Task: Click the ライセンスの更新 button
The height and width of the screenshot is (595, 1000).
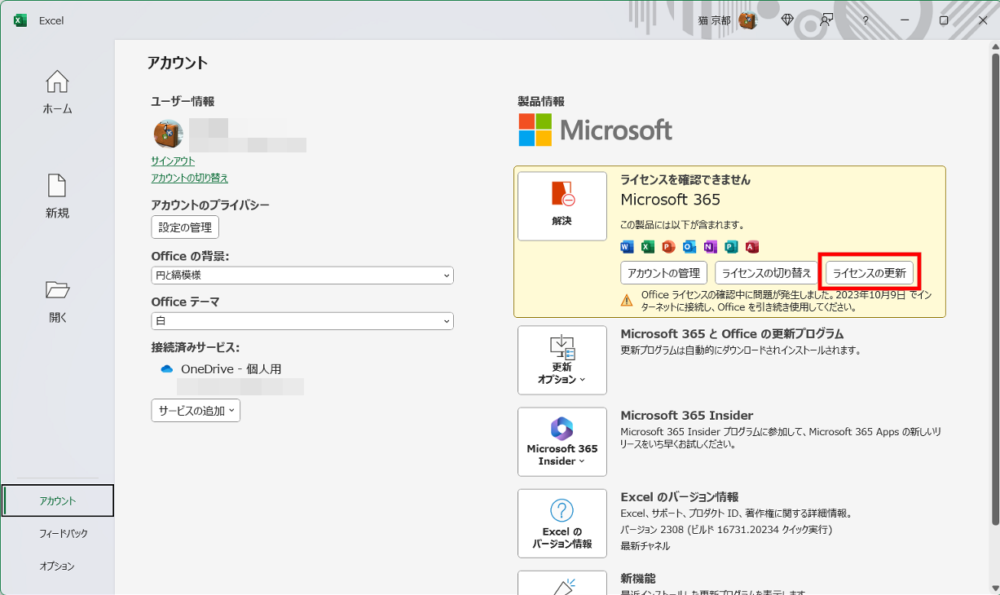Action: point(869,273)
